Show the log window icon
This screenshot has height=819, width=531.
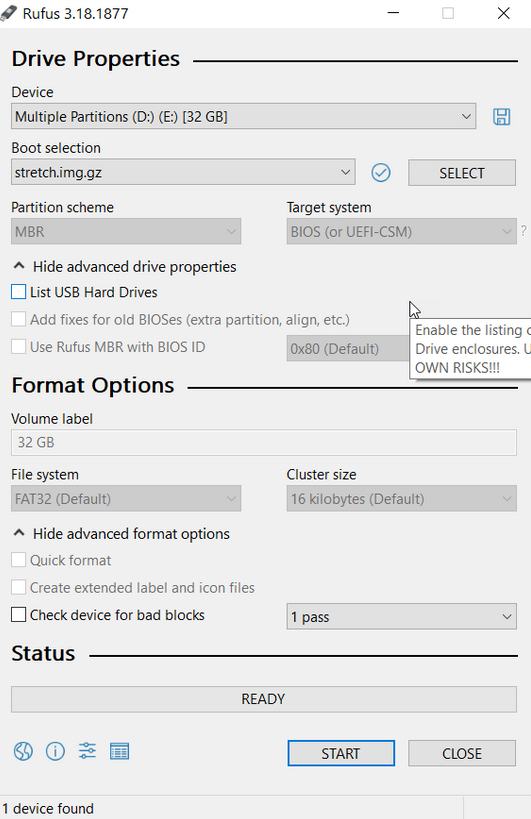point(120,751)
